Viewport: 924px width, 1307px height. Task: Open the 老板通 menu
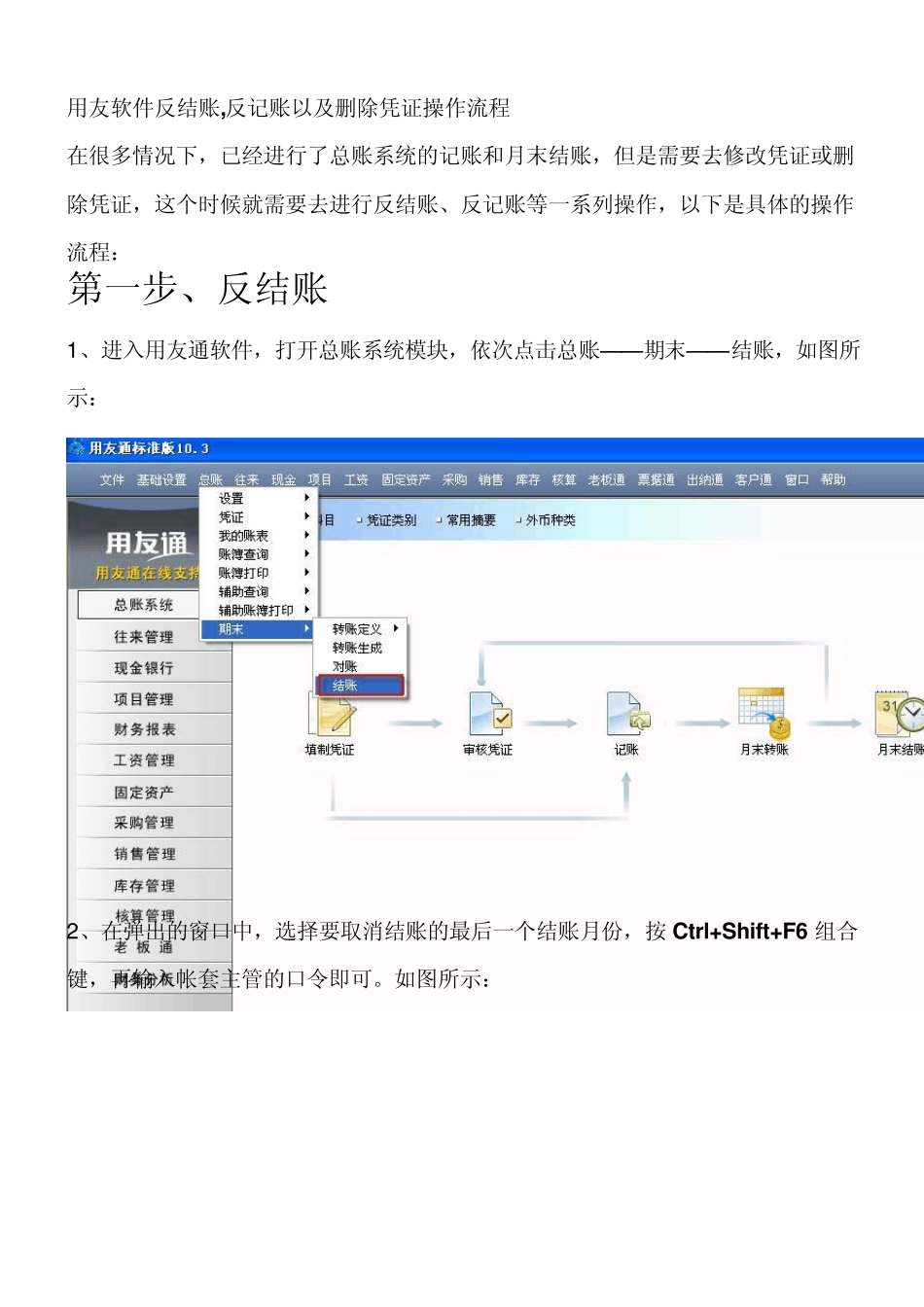[x=607, y=480]
